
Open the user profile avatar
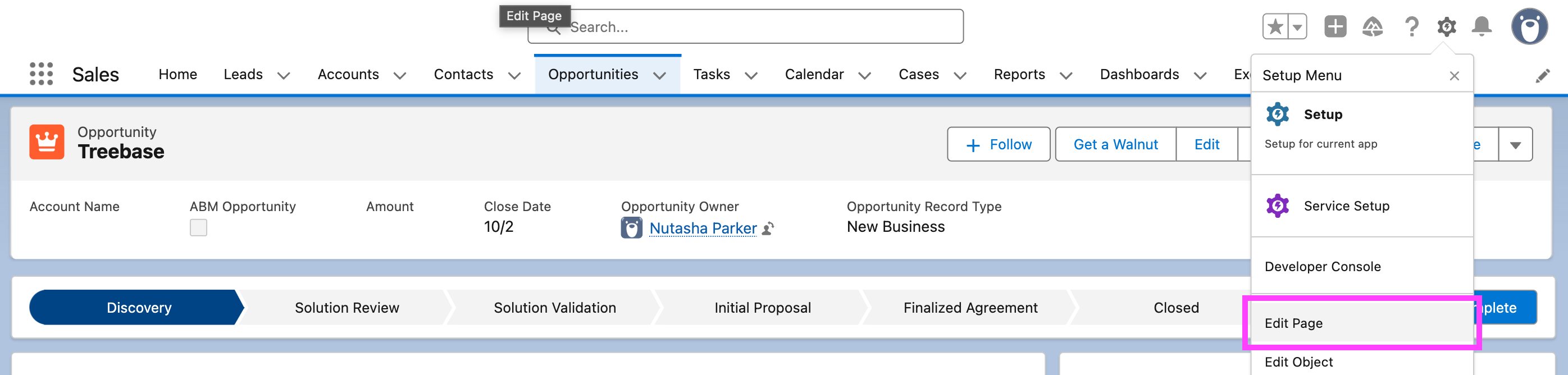coord(1529,27)
